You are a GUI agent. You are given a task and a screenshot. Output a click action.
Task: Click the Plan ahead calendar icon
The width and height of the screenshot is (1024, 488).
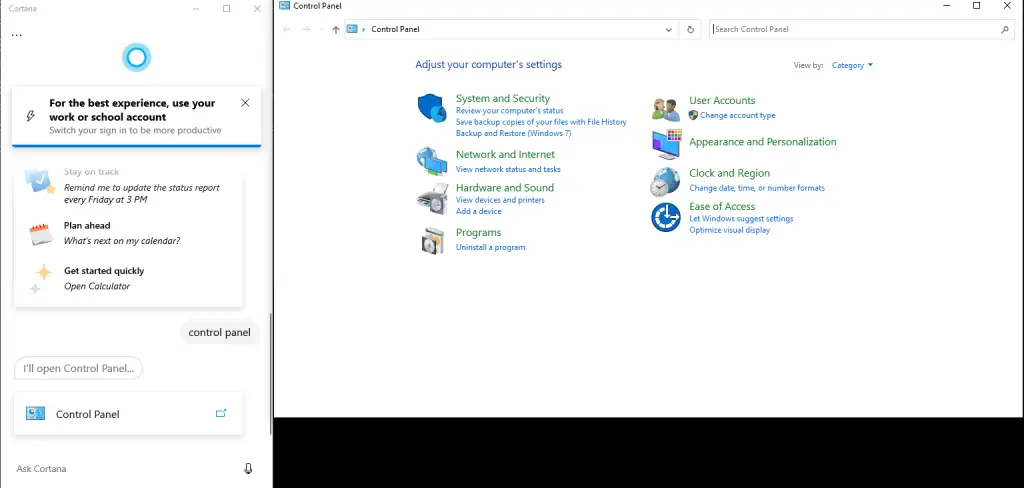[x=40, y=234]
